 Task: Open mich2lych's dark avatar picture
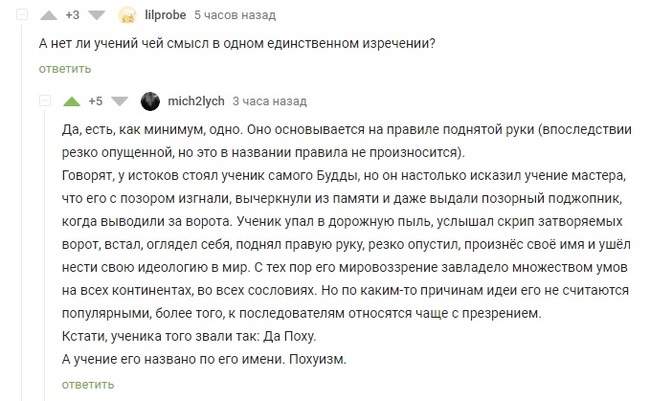click(150, 101)
